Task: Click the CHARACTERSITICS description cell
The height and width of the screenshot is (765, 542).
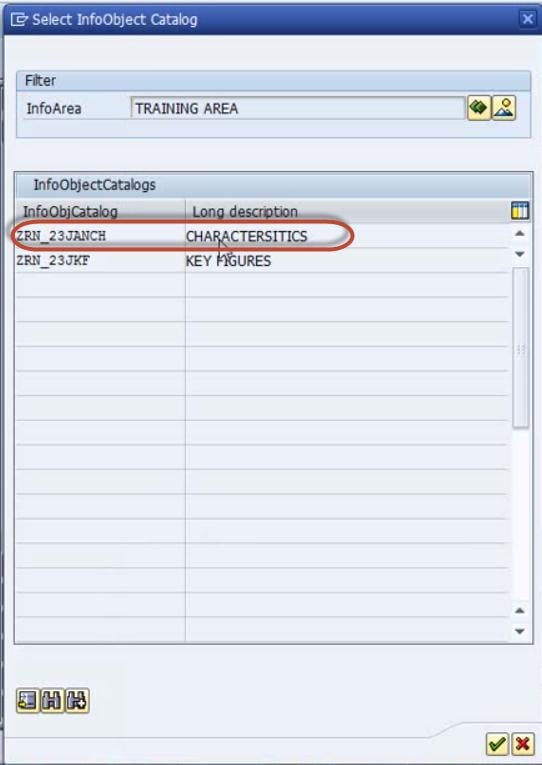Action: coord(347,236)
